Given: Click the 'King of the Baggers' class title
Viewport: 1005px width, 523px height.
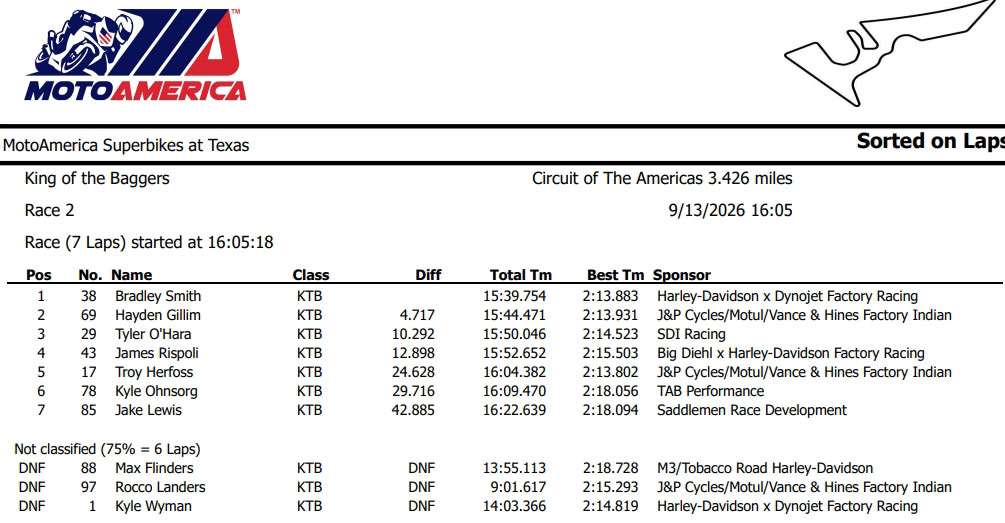Looking at the screenshot, I should coord(97,178).
